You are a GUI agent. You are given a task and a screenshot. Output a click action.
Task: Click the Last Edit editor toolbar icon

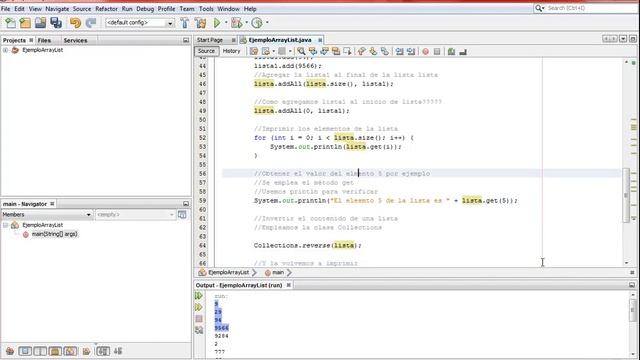(254, 51)
